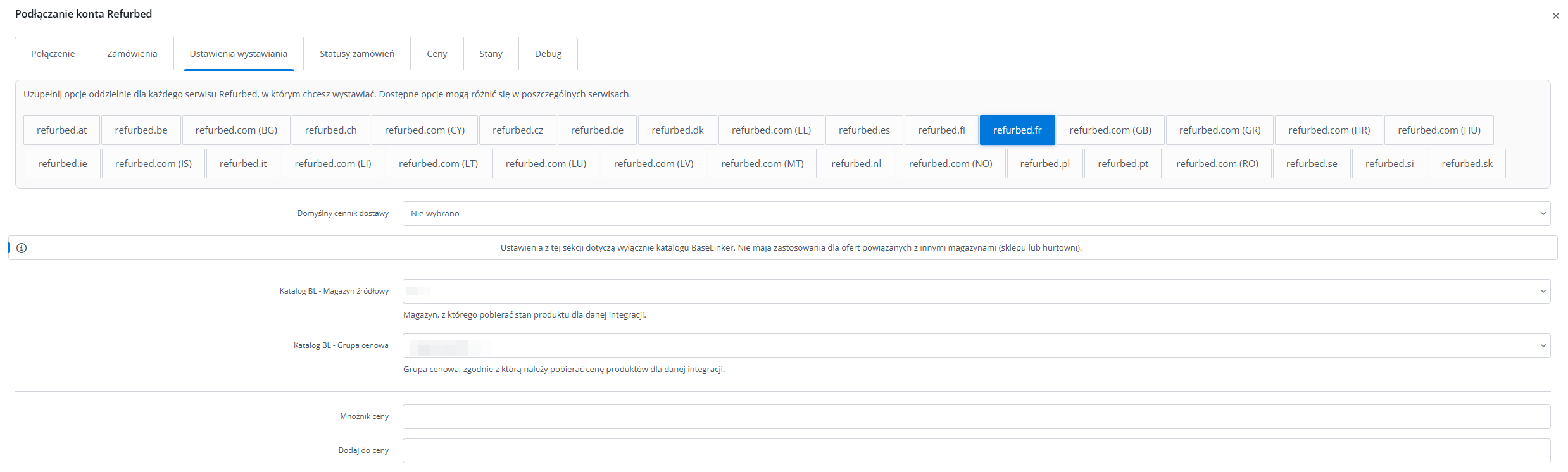Image resolution: width=1568 pixels, height=472 pixels.
Task: Click the Mnożnik ceny input field
Action: (x=976, y=417)
